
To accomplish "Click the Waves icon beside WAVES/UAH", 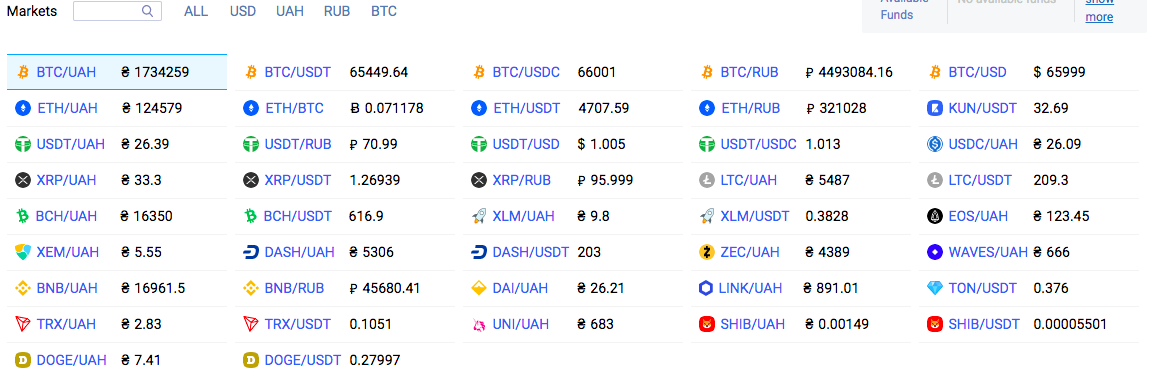I will click(x=935, y=252).
